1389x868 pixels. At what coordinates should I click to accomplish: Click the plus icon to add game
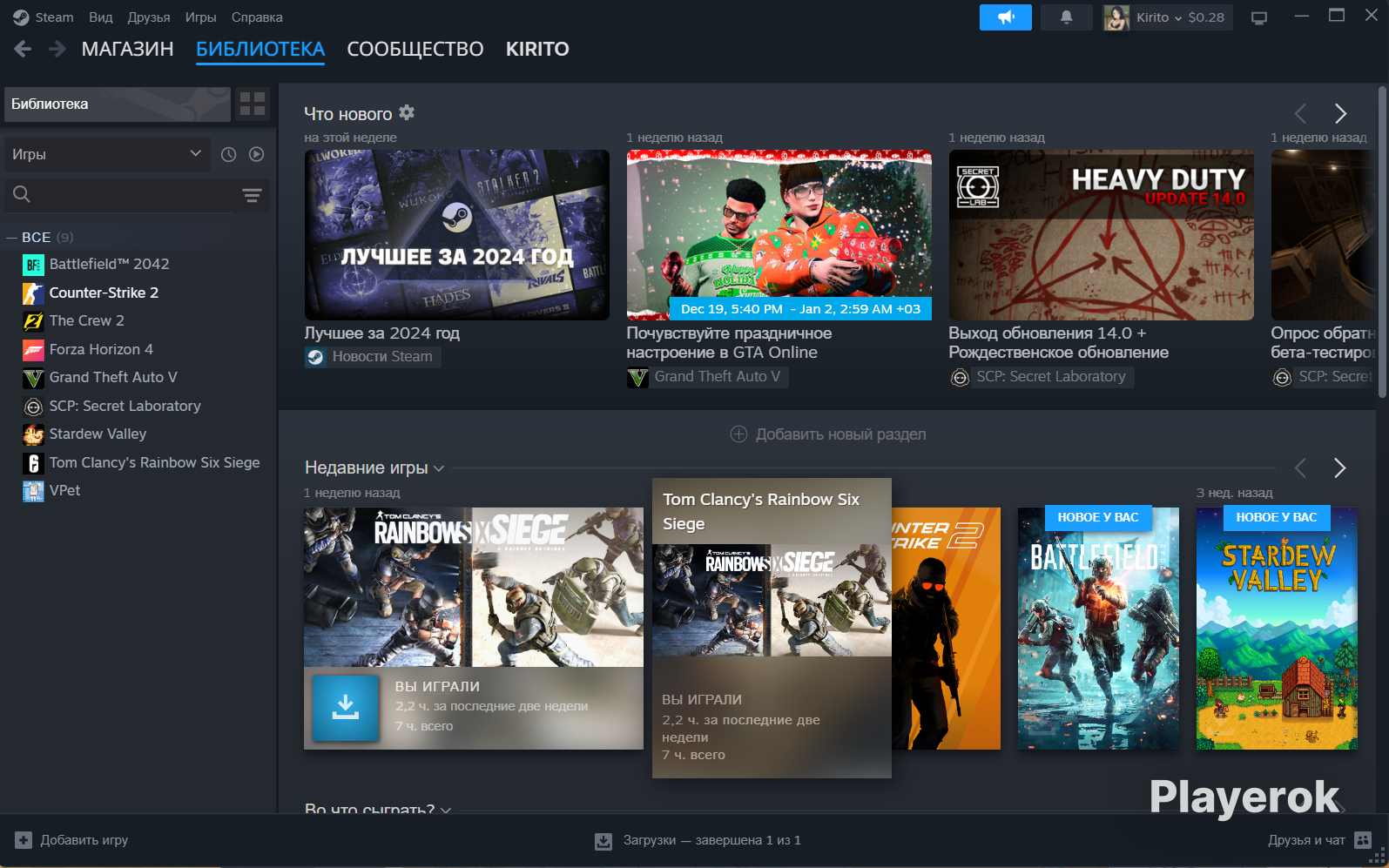point(24,840)
